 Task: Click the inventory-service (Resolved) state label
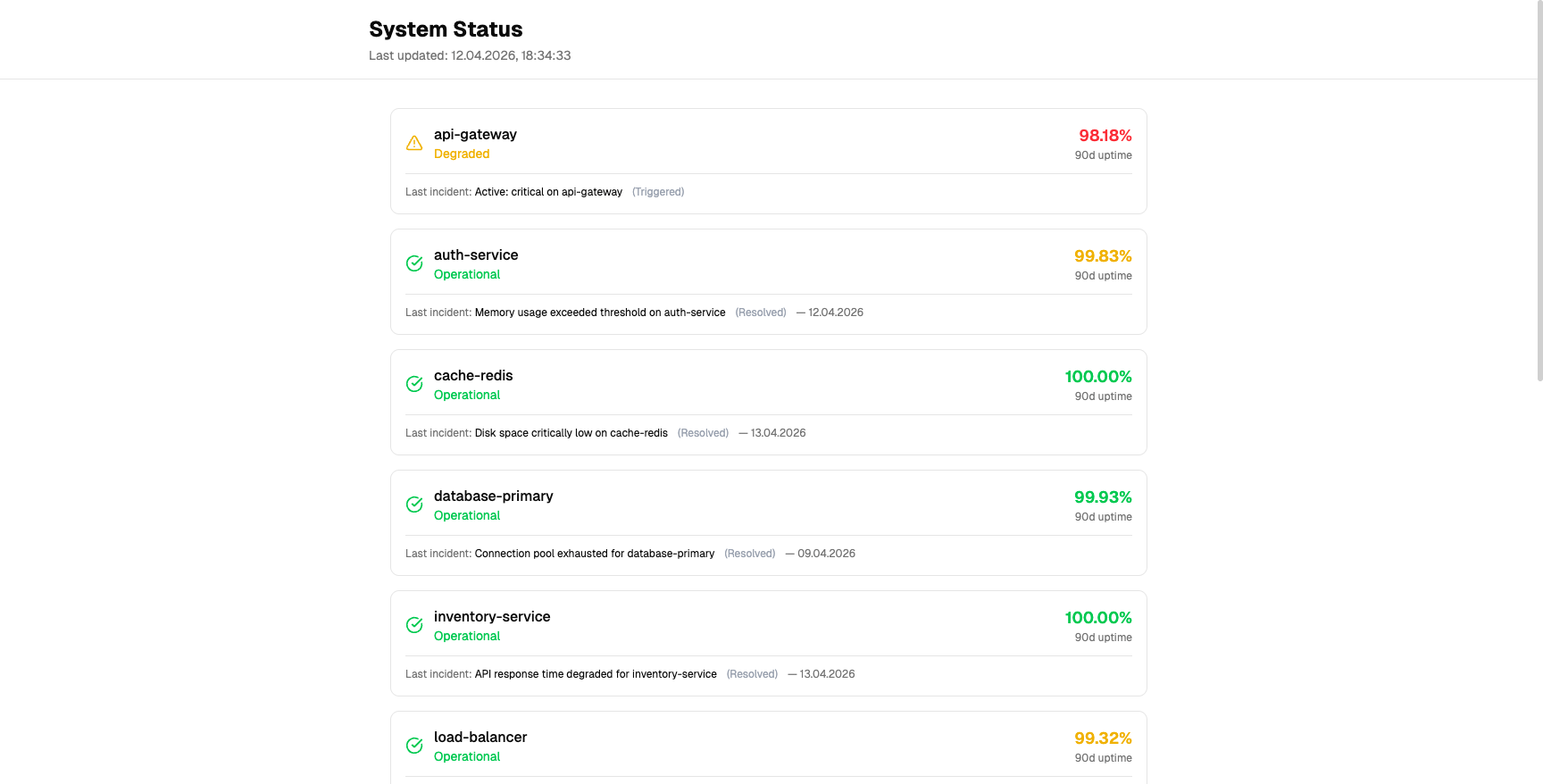pyautogui.click(x=752, y=674)
